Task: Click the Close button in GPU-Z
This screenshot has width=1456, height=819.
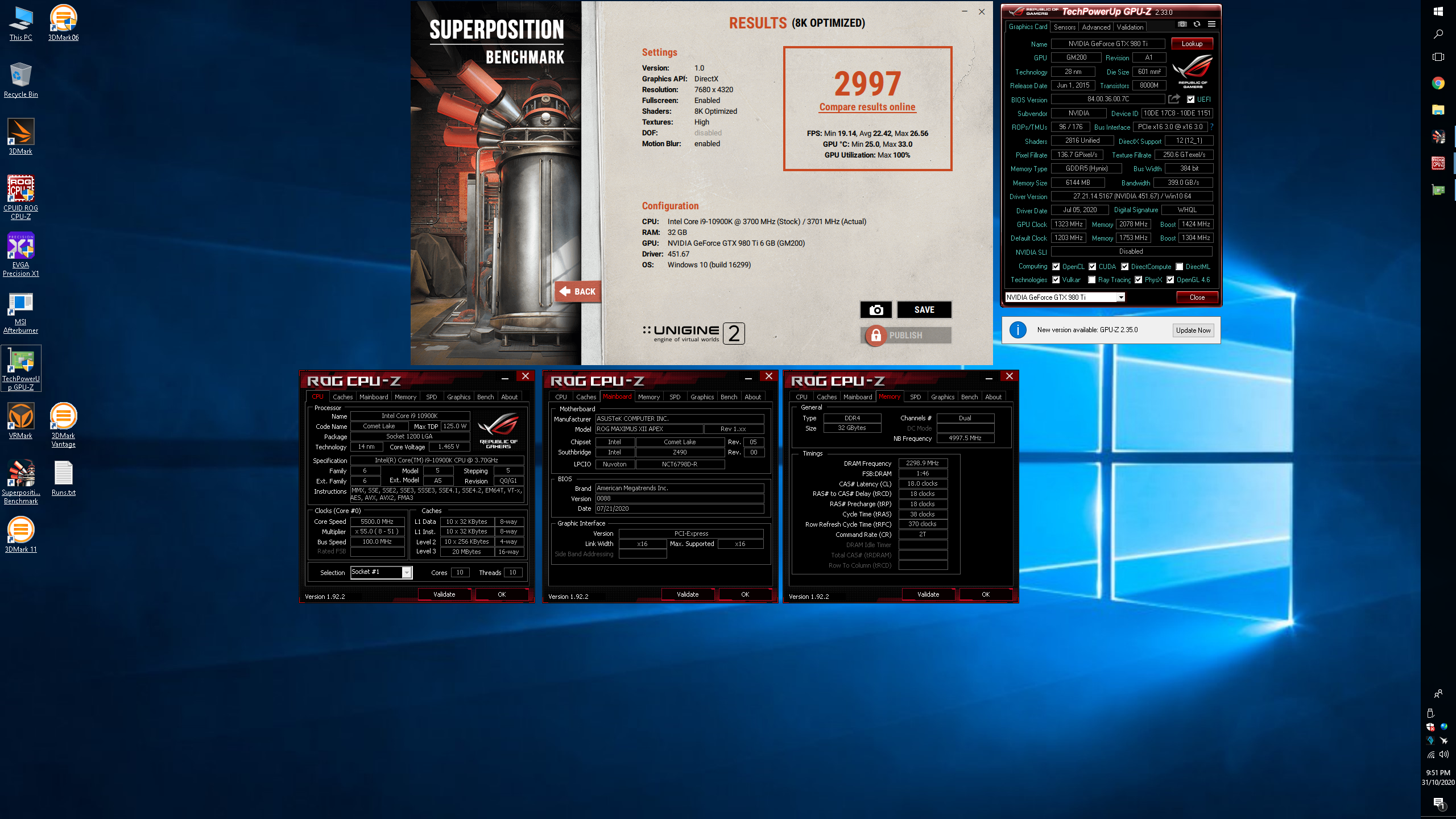Action: 1197,297
